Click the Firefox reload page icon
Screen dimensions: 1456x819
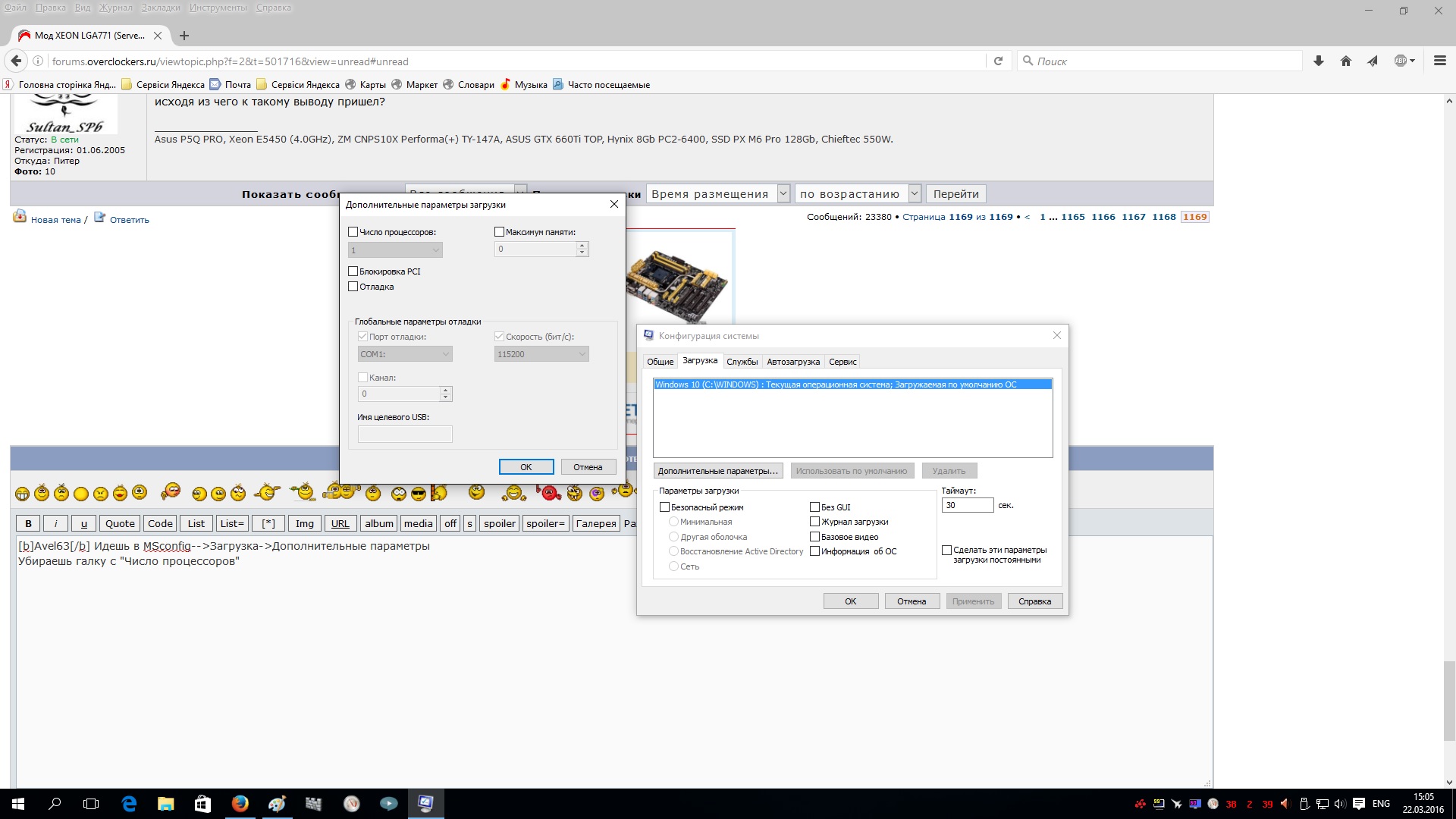pos(998,61)
